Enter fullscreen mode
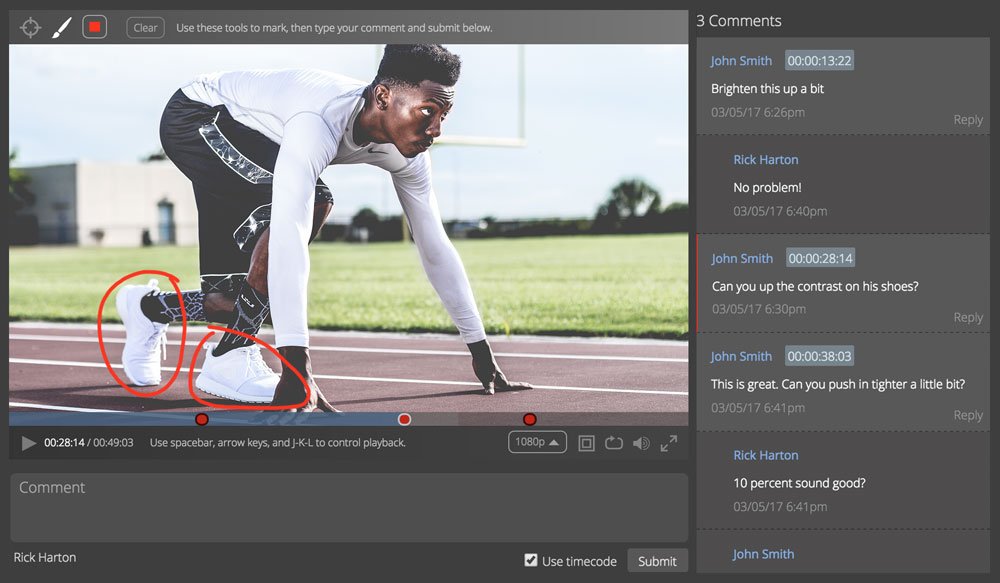This screenshot has height=583, width=1000. tap(668, 443)
